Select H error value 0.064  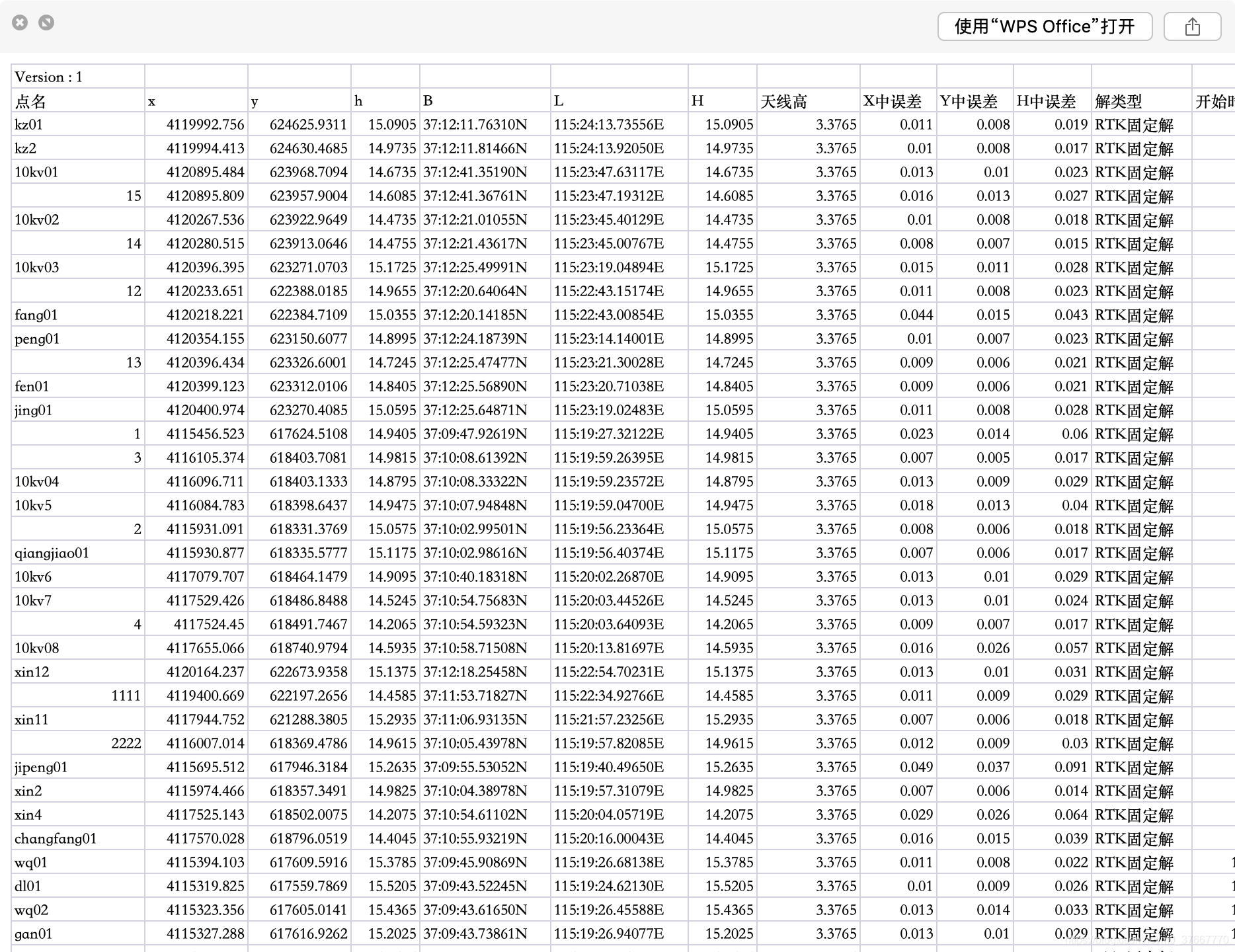(1052, 814)
